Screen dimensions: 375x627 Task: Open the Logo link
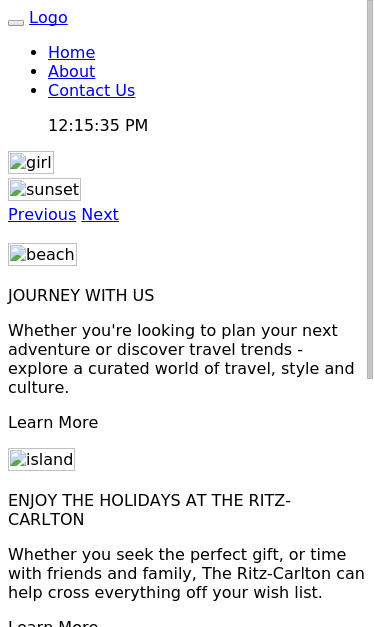48,18
